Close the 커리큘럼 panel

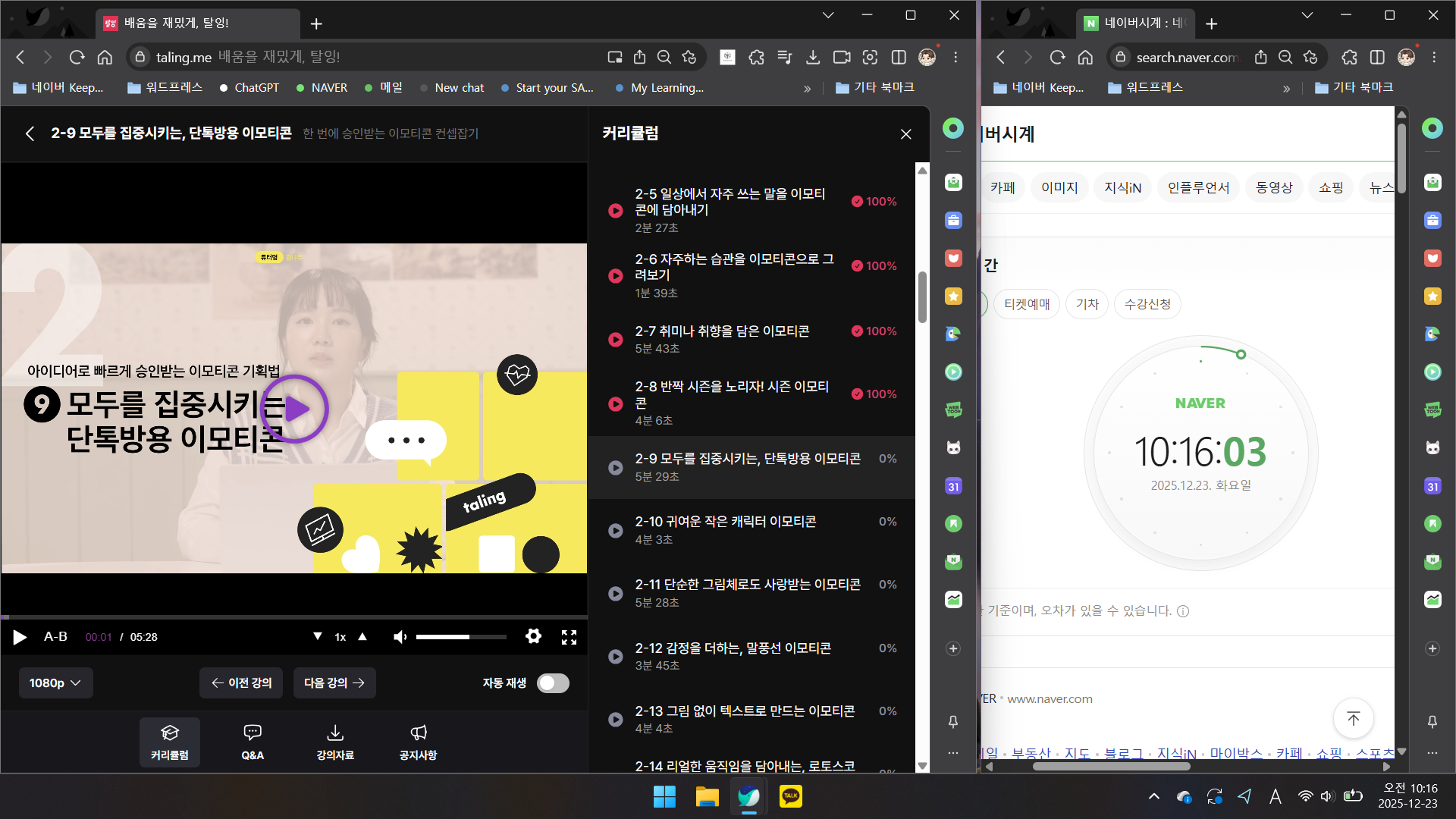point(905,134)
